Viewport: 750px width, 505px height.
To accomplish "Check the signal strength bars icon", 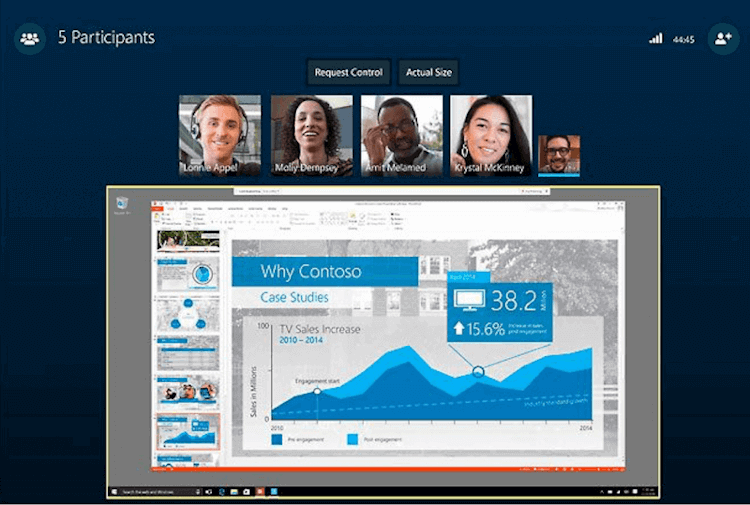I will pyautogui.click(x=656, y=38).
